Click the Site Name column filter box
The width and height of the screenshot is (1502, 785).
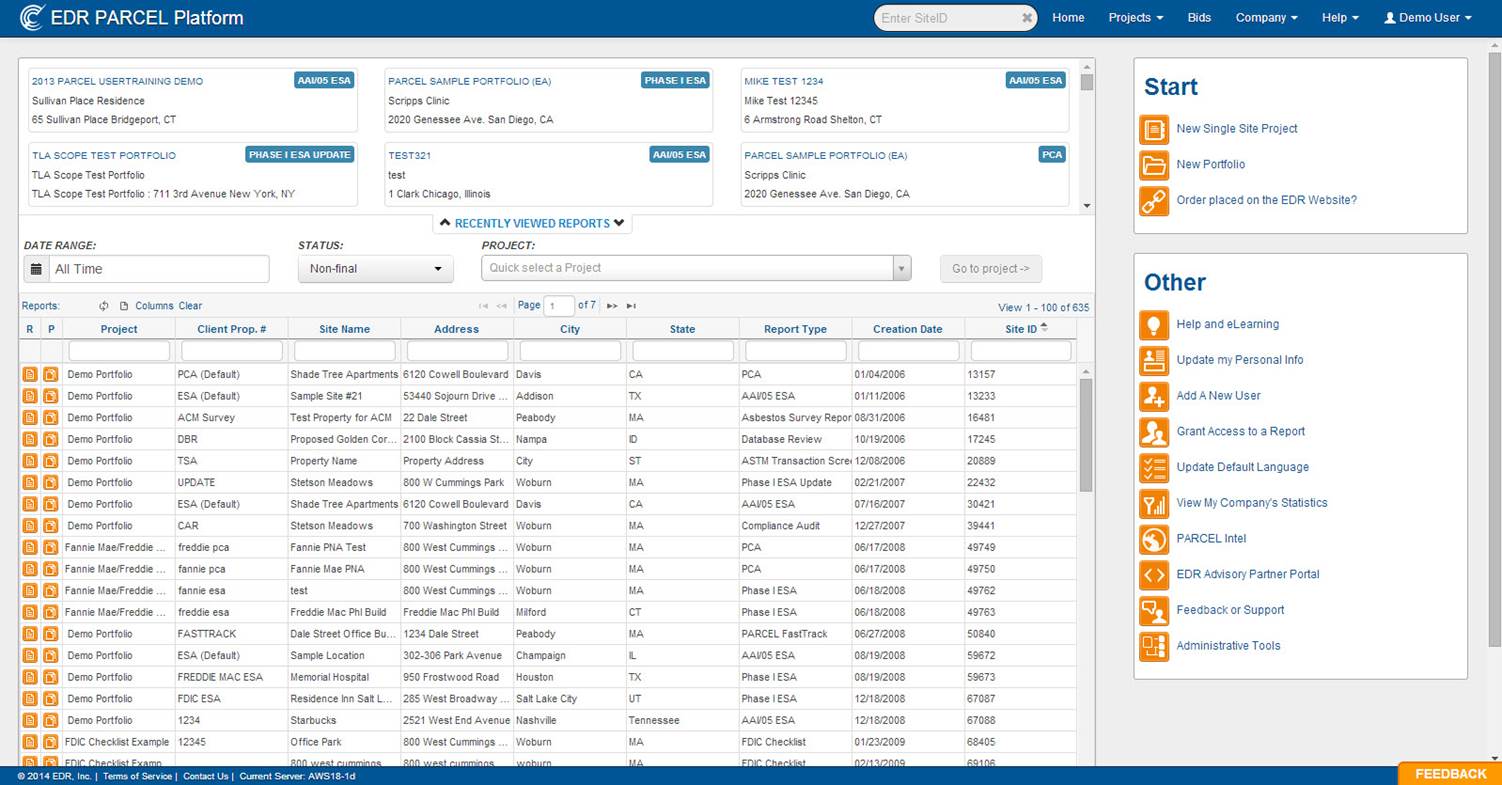click(344, 351)
